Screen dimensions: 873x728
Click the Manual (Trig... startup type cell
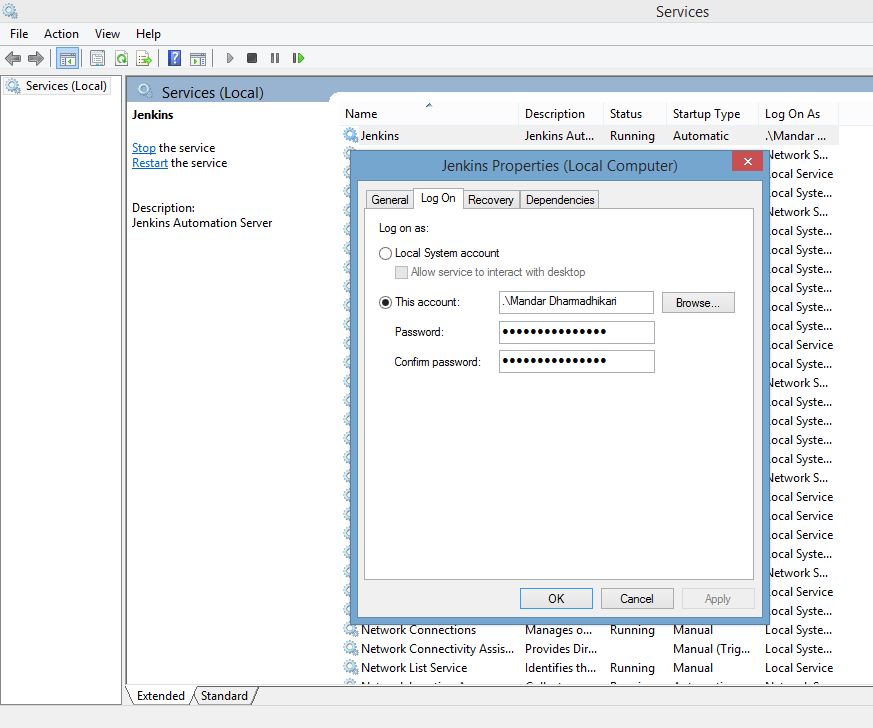tap(712, 648)
